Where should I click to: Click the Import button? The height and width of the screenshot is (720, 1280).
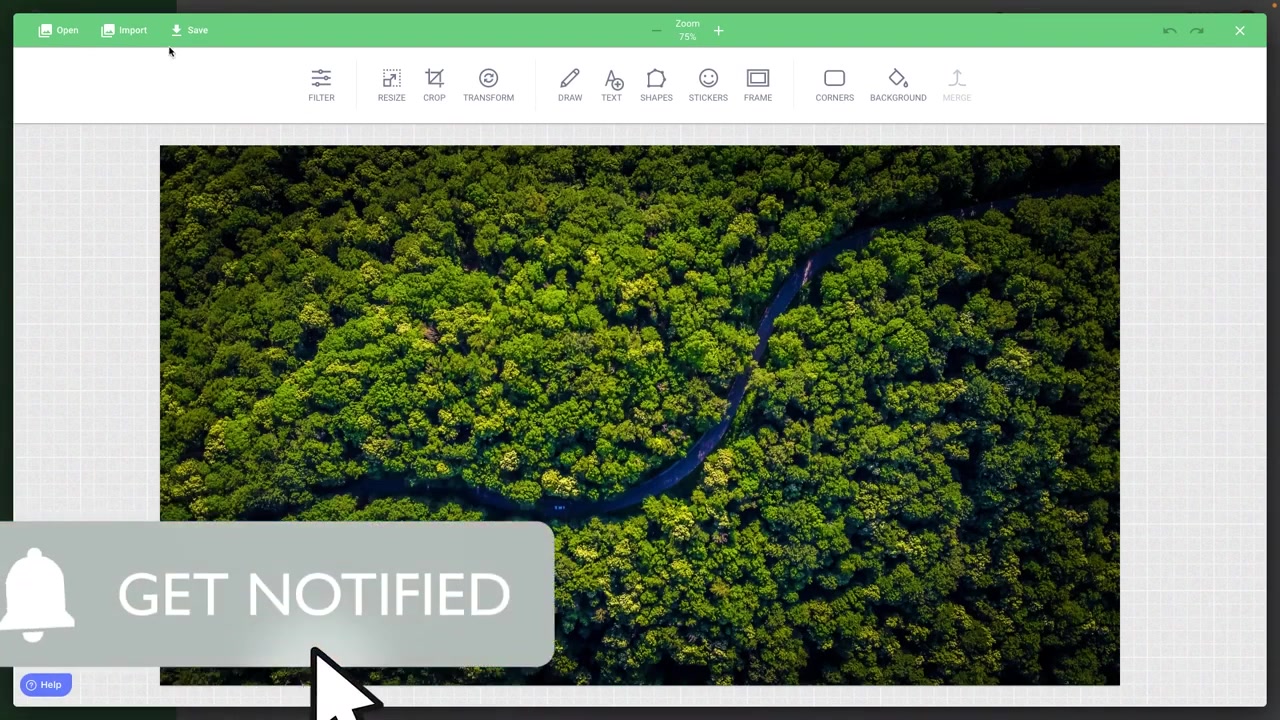click(x=124, y=30)
